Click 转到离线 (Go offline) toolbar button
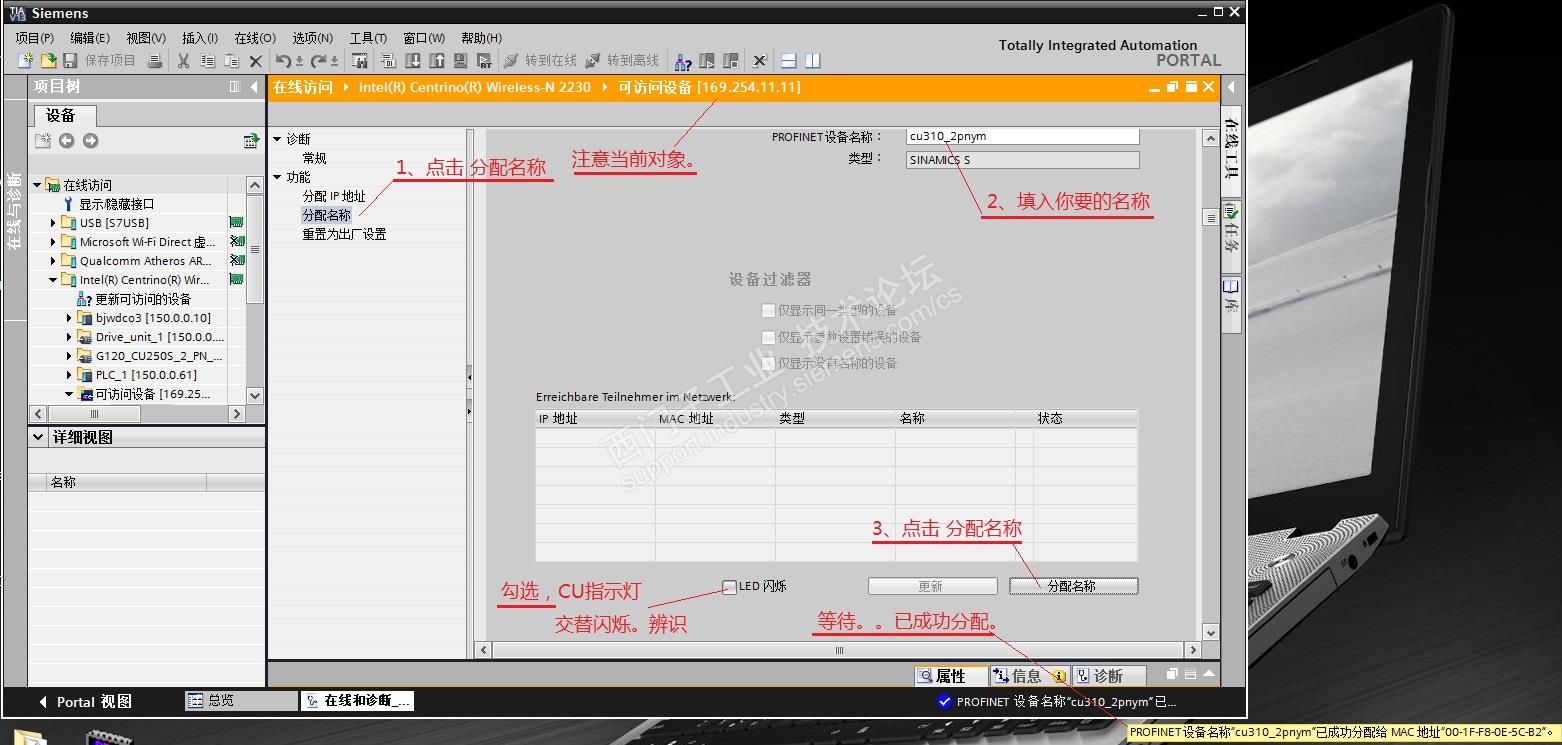This screenshot has width=1562, height=745. tap(622, 61)
